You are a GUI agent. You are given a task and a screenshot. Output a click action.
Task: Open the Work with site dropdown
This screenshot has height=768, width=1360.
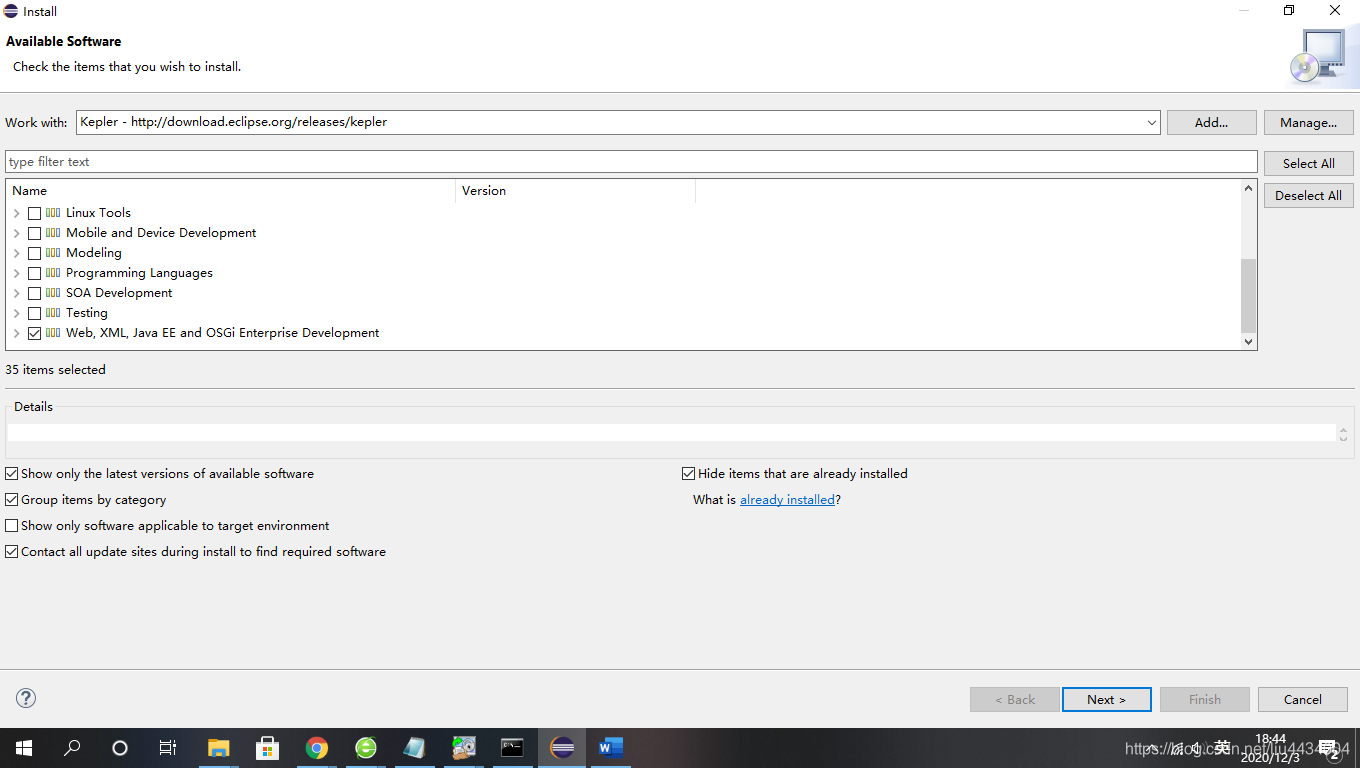[x=1151, y=122]
